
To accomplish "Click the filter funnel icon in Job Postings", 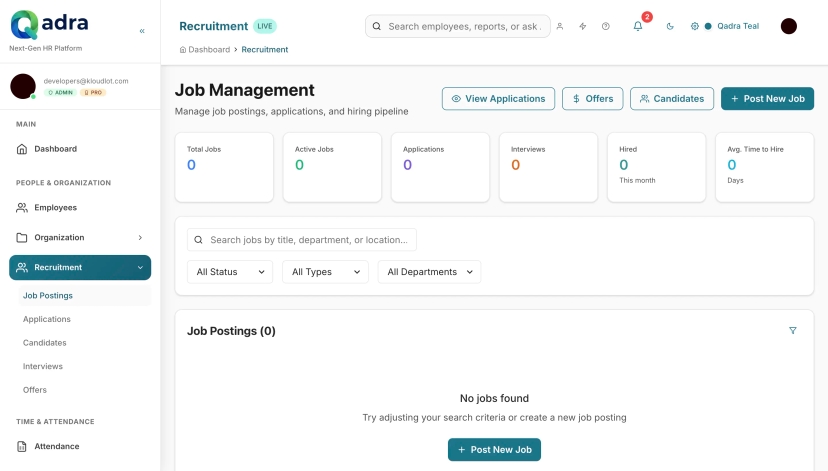I will pyautogui.click(x=793, y=331).
